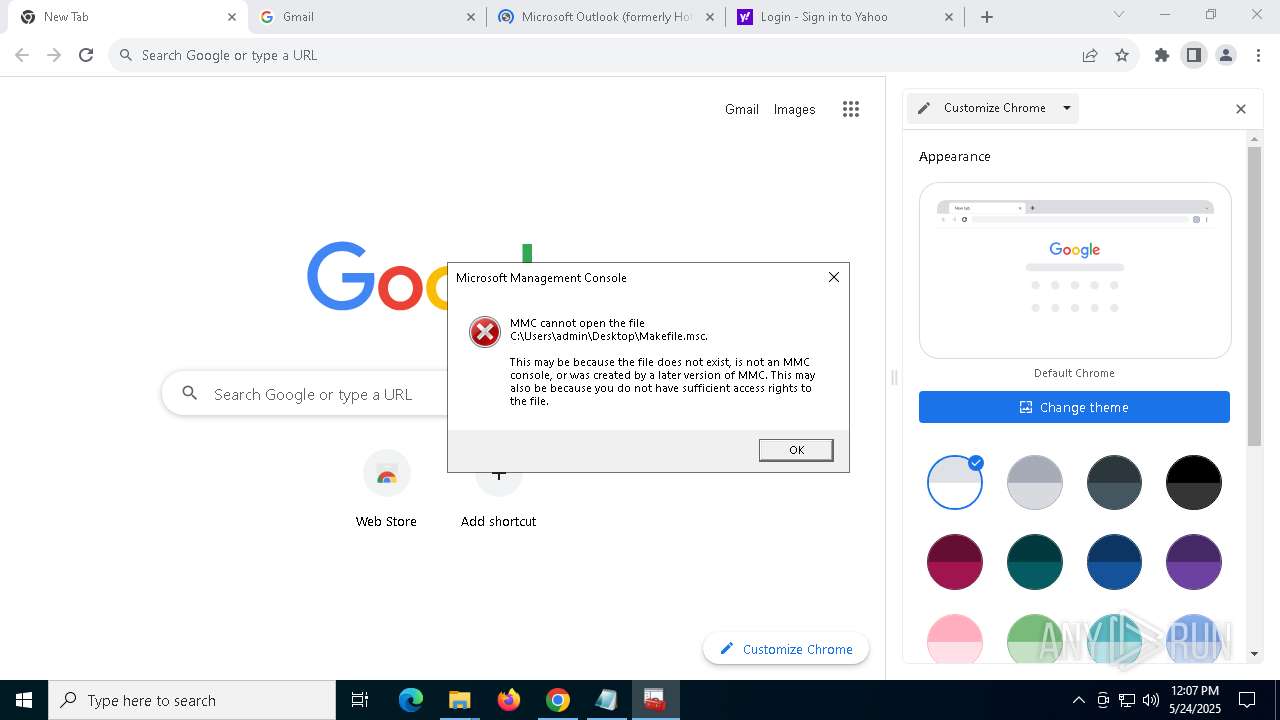The image size is (1280, 720).
Task: Open the MMC toolbox taskbar icon
Action: pos(655,700)
